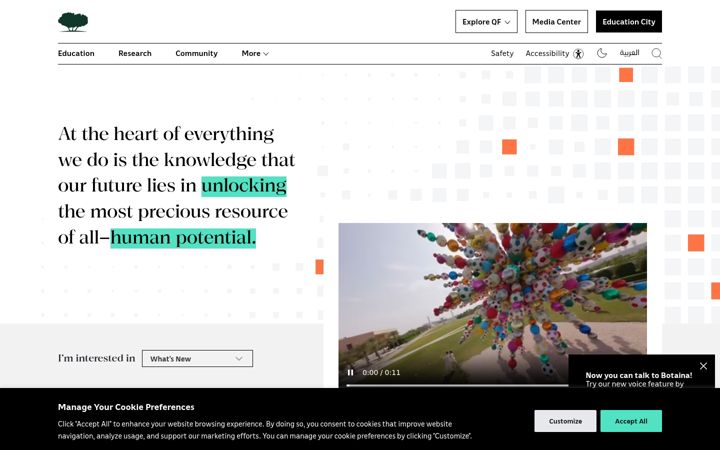Open the Accessibility text link
Viewport: 720px width, 450px height.
click(547, 53)
